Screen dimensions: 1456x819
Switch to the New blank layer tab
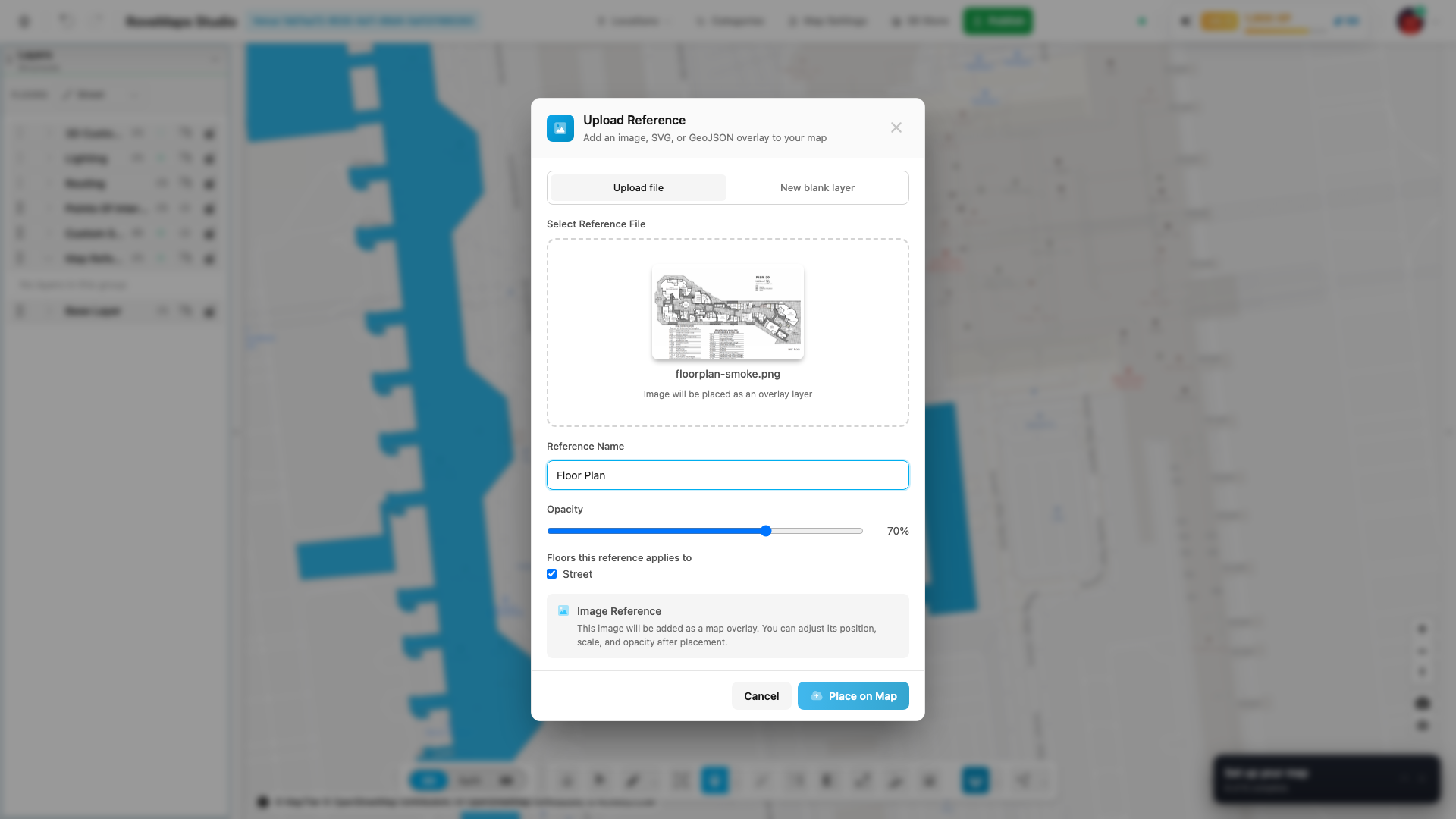817,187
